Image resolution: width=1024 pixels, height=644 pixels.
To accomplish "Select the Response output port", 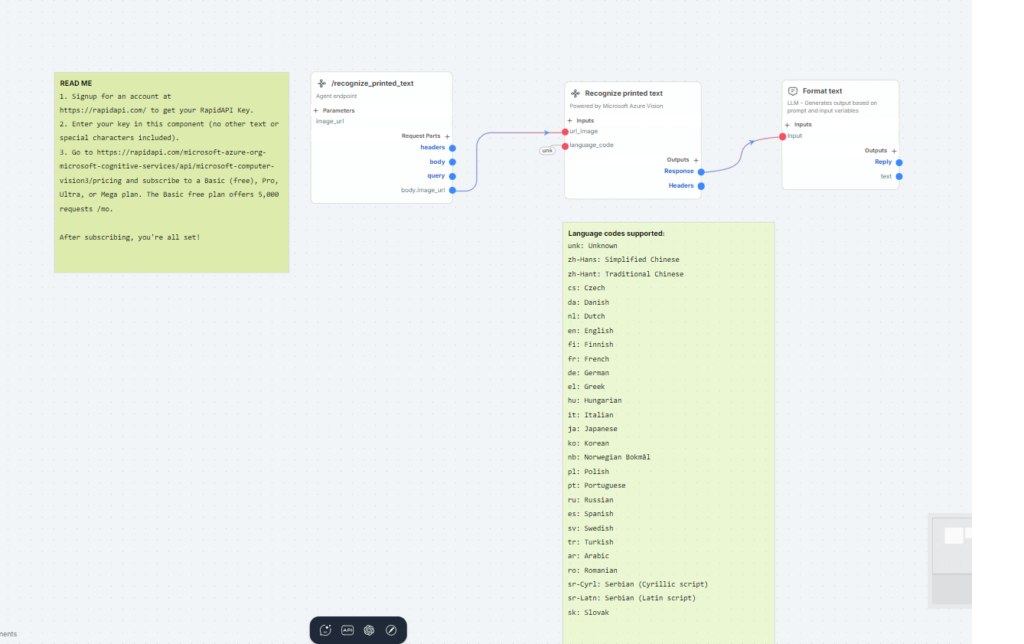I will click(x=700, y=171).
